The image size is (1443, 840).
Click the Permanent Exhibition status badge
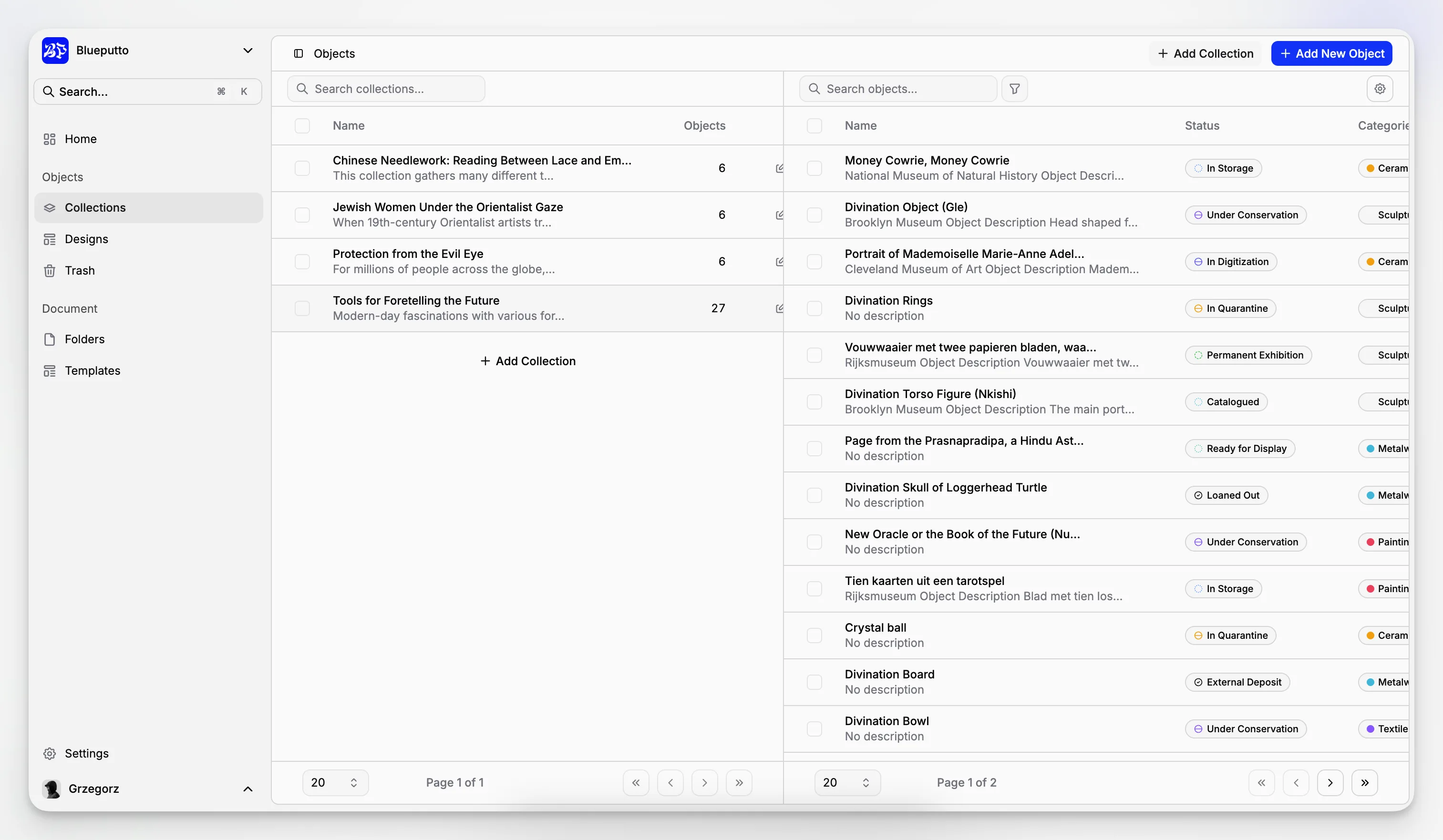[x=1248, y=355]
